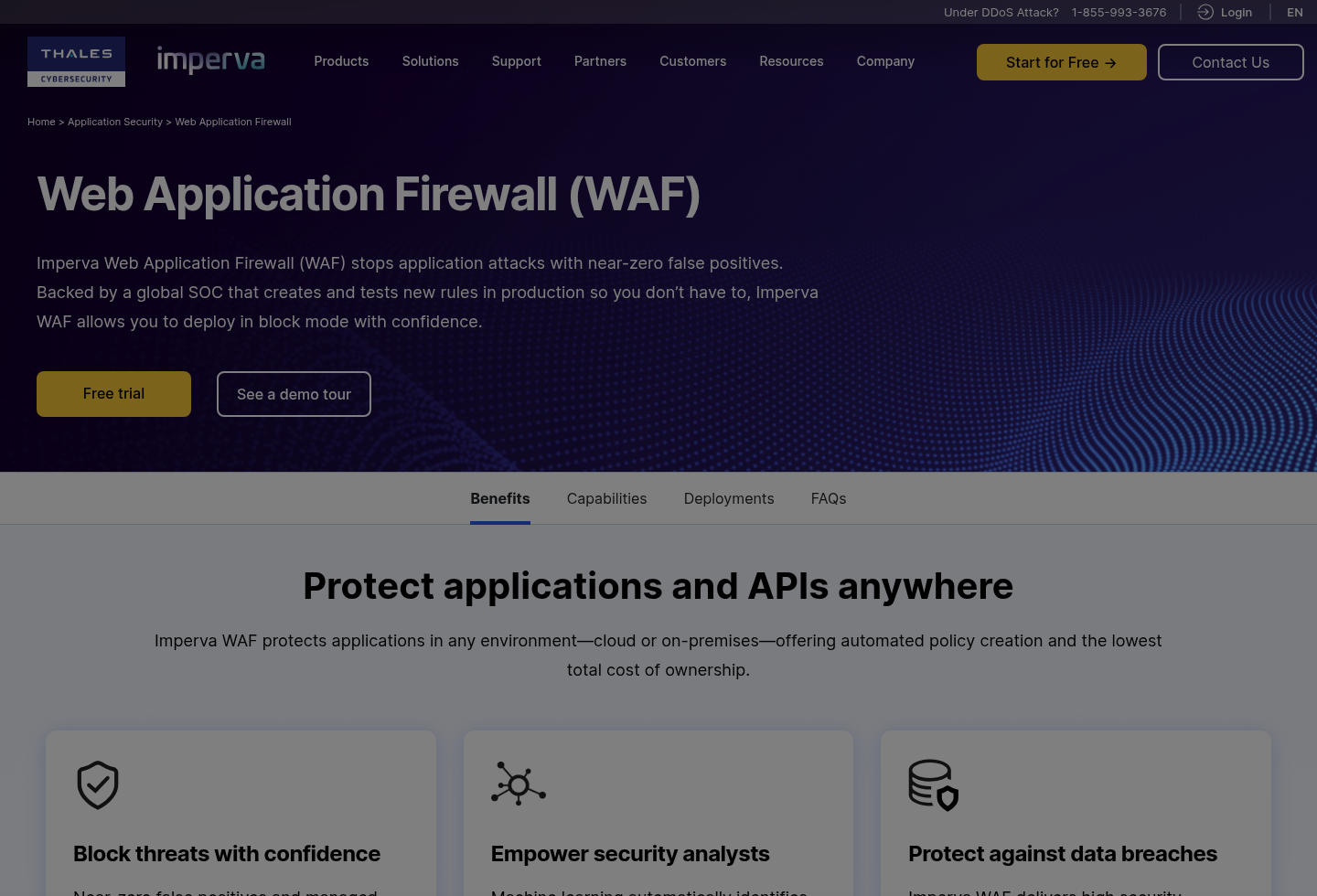Call the 1-855-993-3676 phone link

tap(1119, 12)
